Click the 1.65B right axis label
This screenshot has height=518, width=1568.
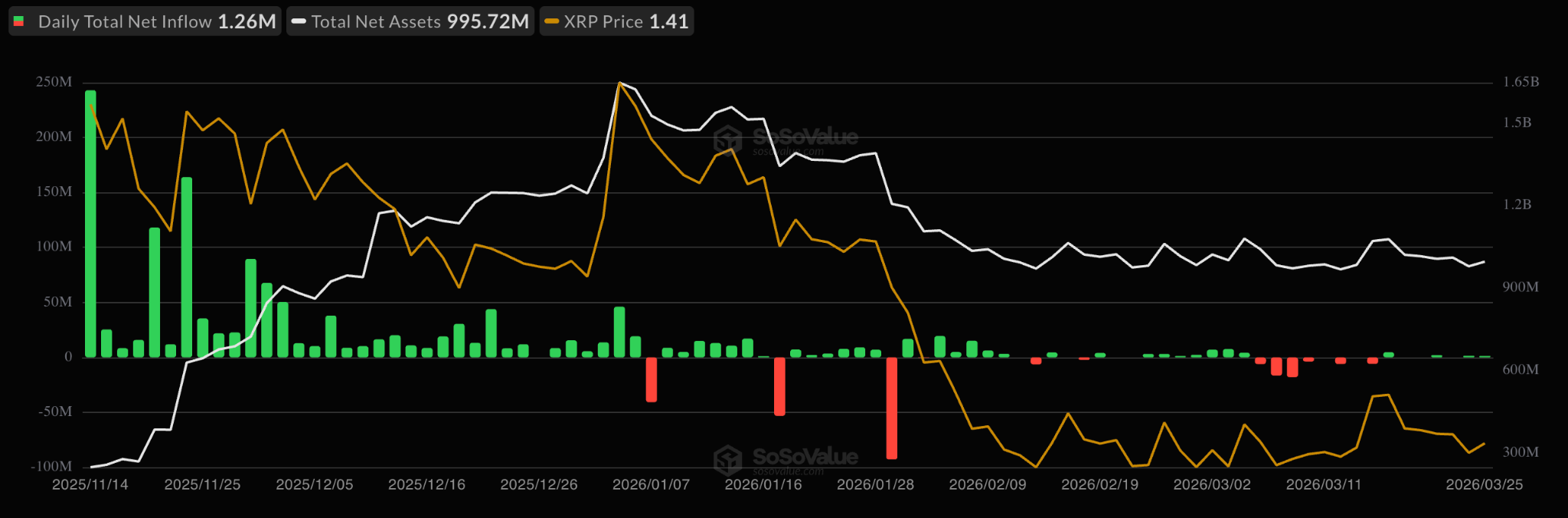coord(1521,82)
